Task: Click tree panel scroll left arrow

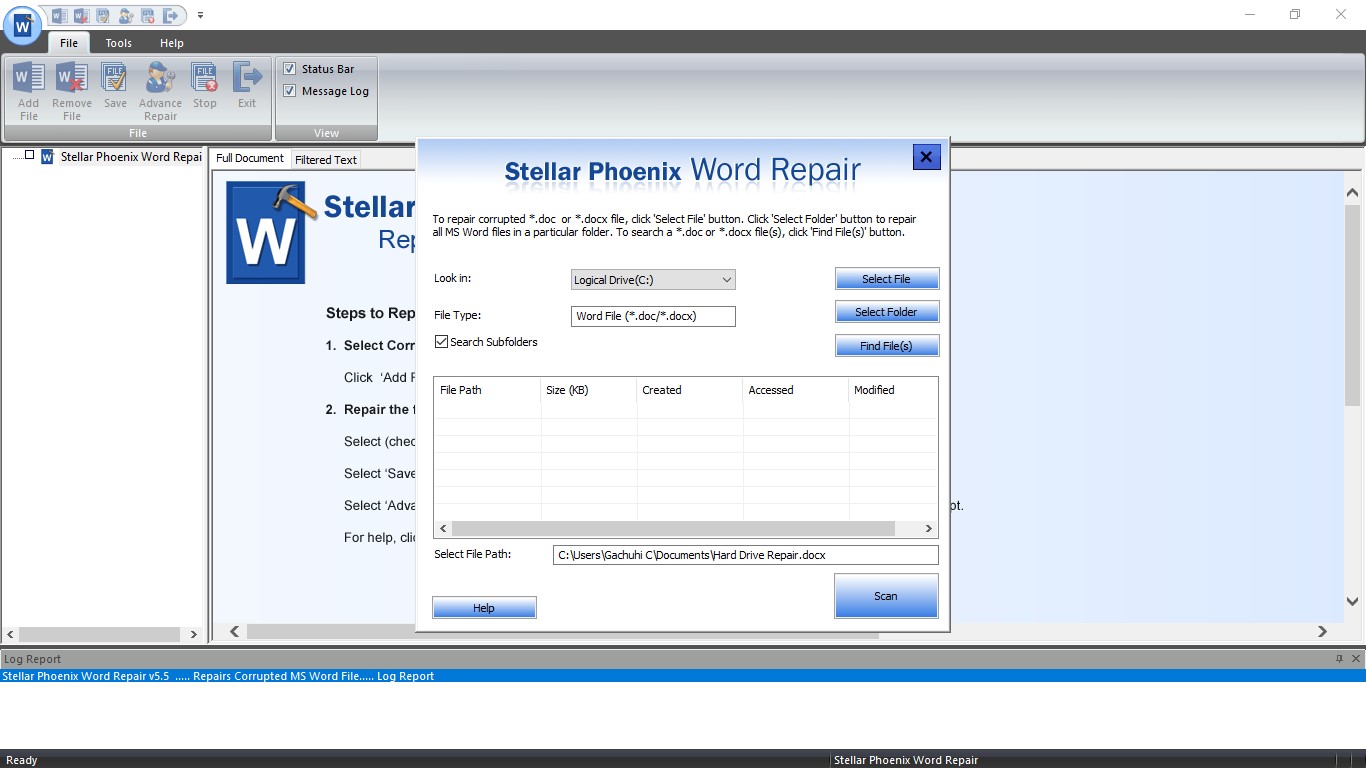Action: point(11,634)
